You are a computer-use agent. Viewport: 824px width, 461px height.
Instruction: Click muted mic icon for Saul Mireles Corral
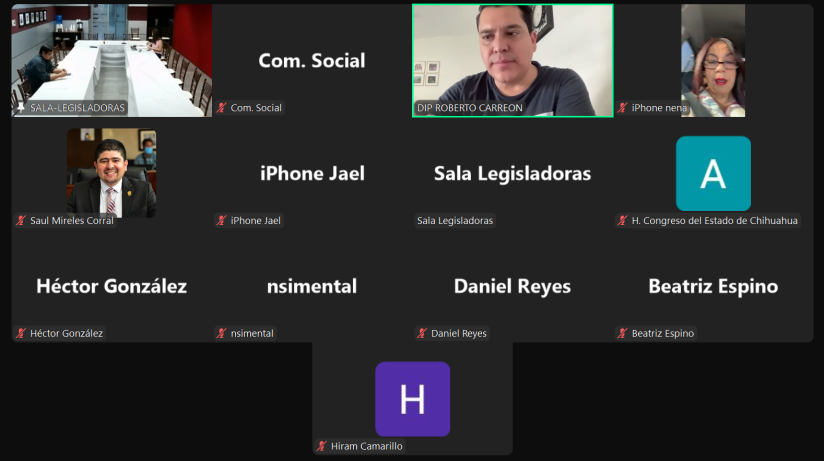coord(21,221)
